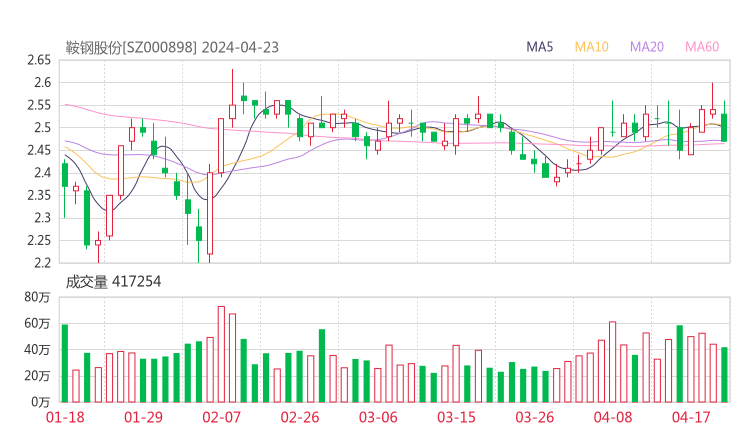The image size is (740, 440).
Task: Click the 2.6 price axis label
Action: click(42, 83)
